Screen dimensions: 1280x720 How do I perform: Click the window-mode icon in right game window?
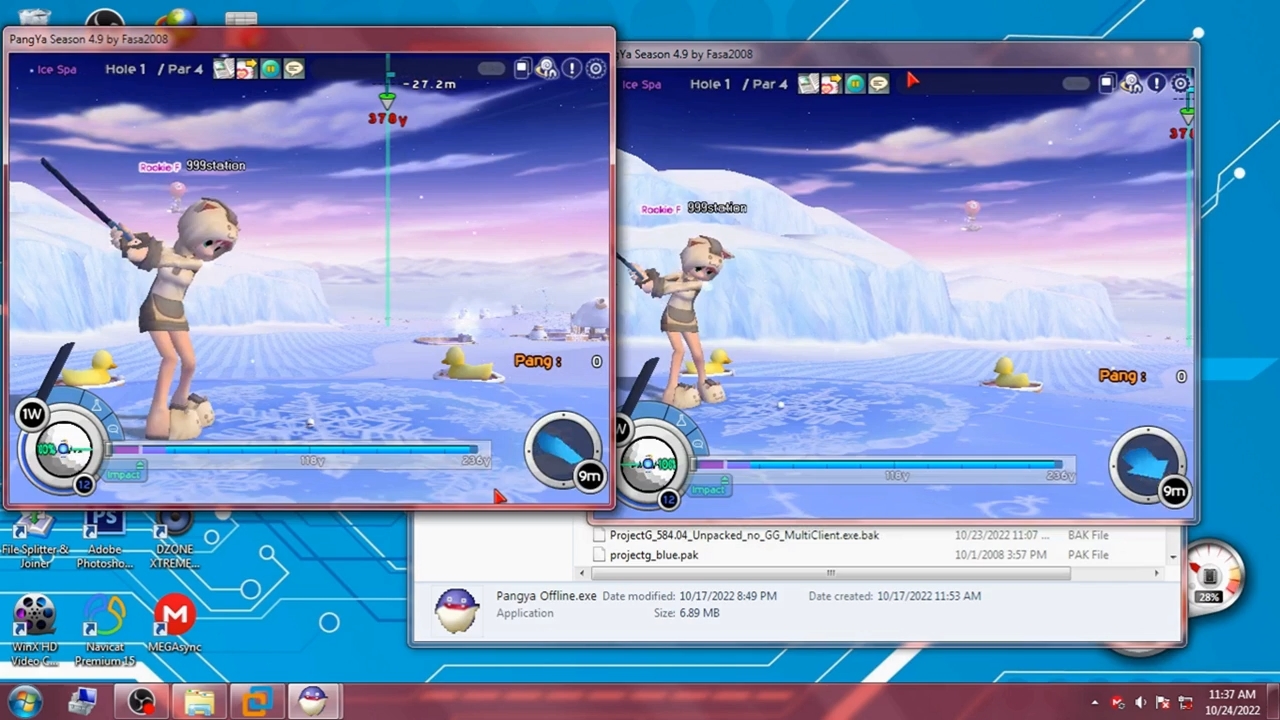tap(1107, 84)
